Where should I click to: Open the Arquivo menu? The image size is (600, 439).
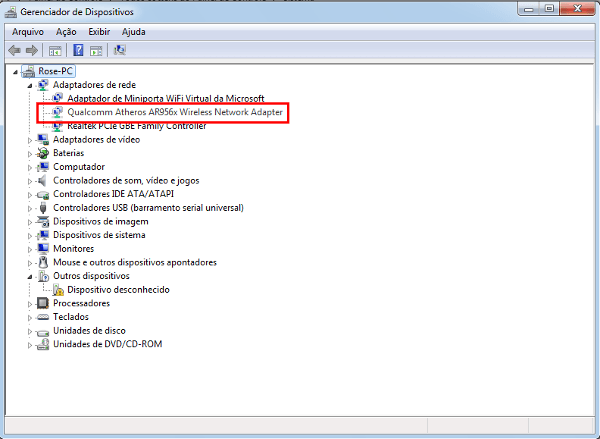(x=28, y=32)
